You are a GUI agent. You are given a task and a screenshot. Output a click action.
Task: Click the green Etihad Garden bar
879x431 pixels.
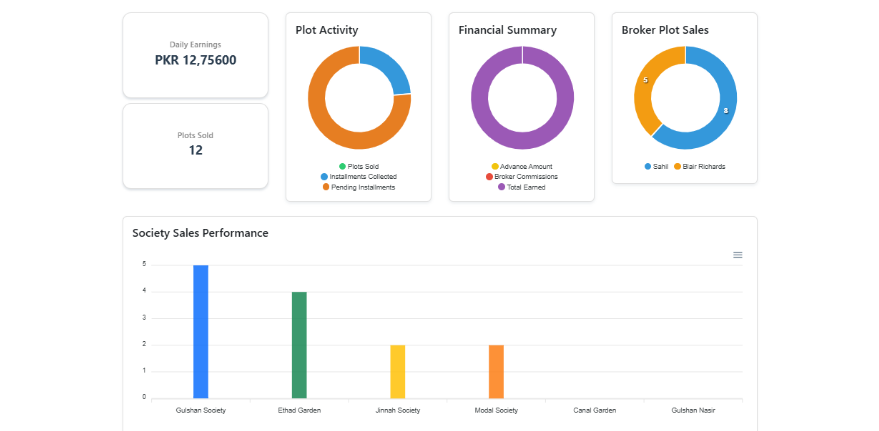click(299, 344)
